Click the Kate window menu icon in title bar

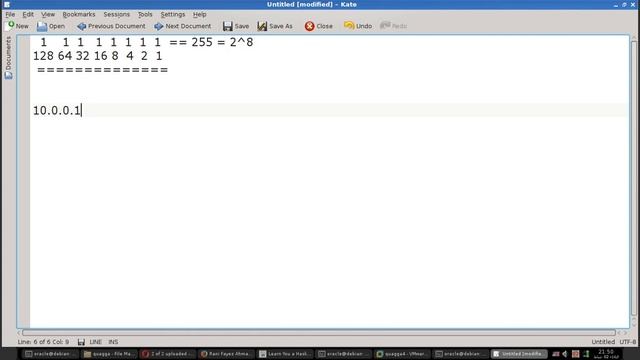pos(7,4)
